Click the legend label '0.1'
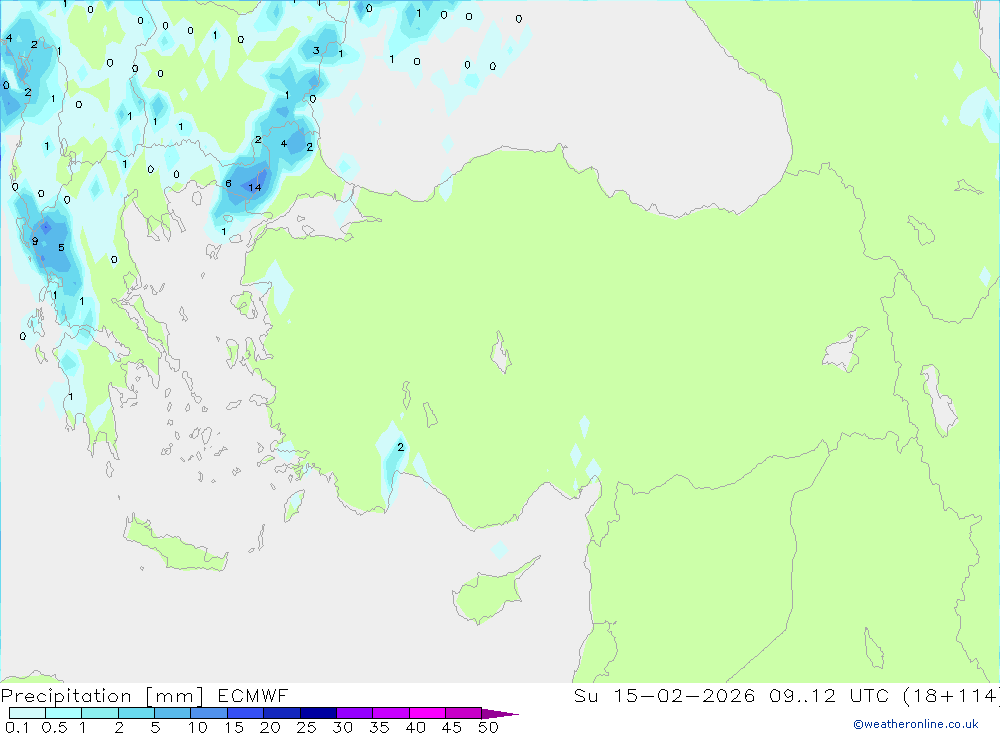1000x733 pixels. 17,727
